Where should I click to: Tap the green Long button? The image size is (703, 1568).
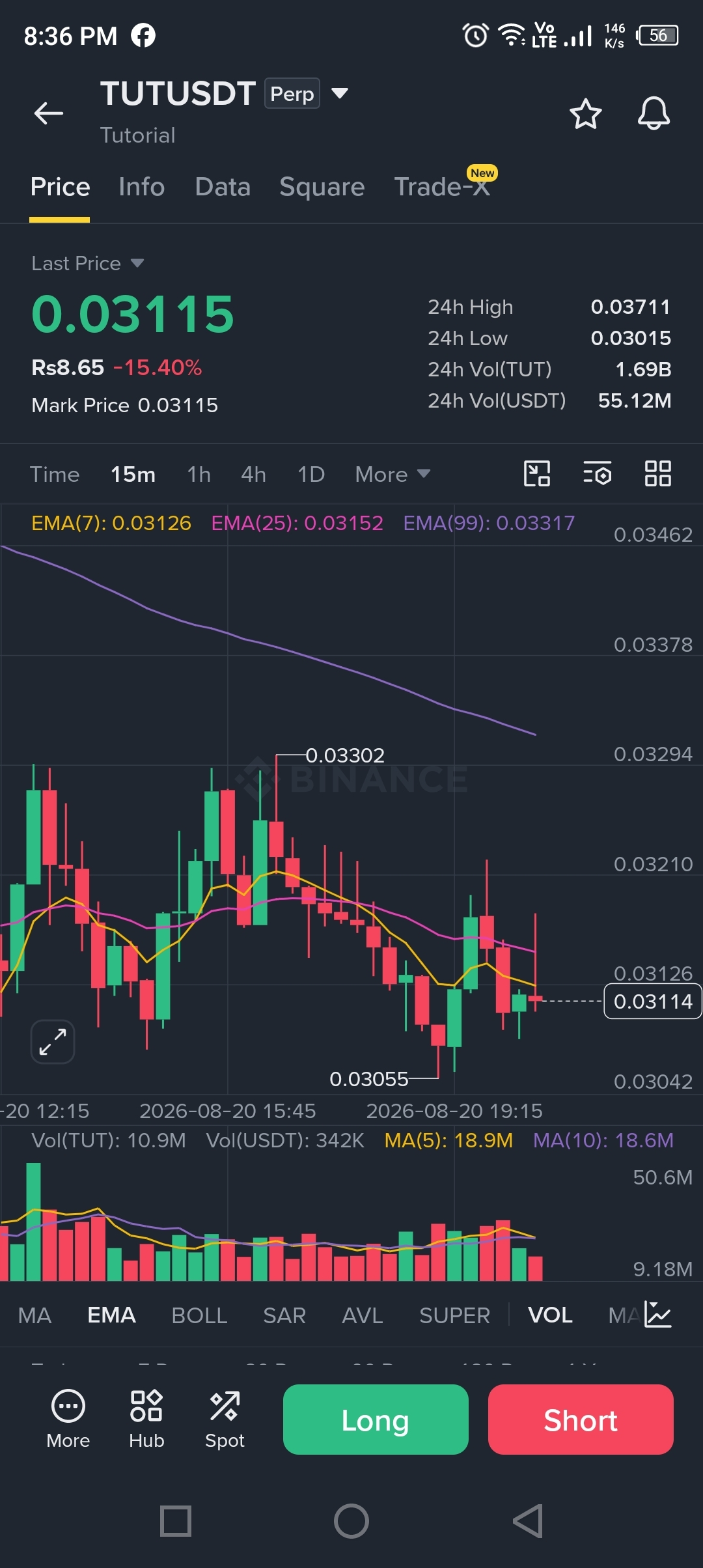(x=376, y=1420)
